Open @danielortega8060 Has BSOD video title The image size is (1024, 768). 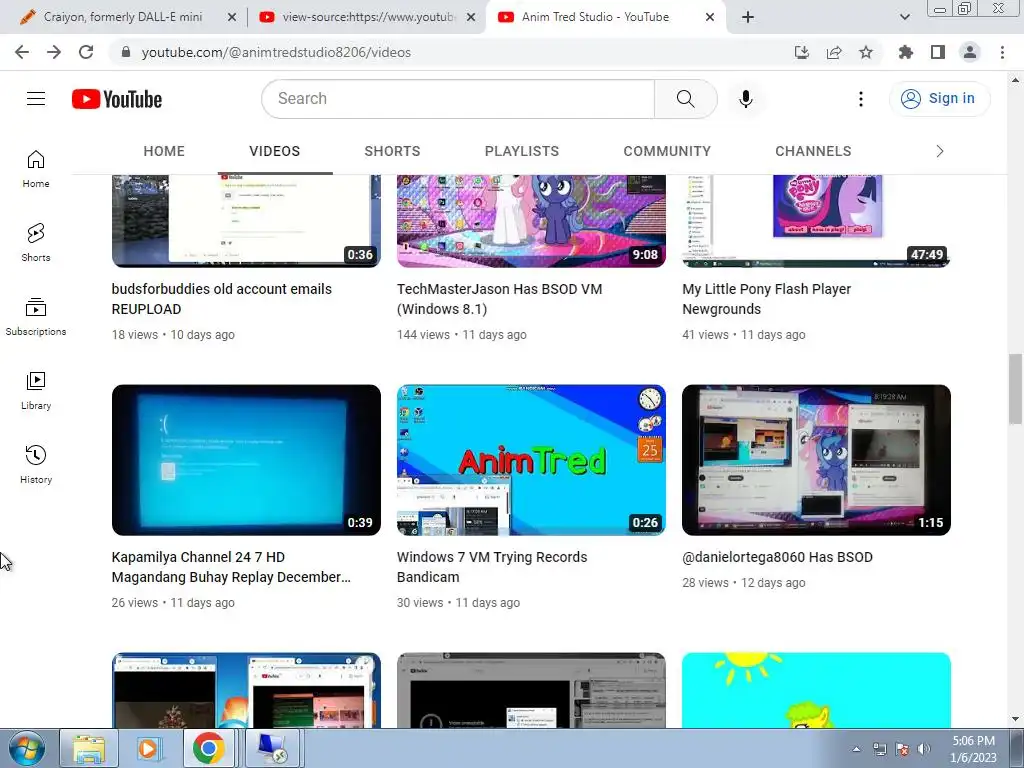coord(777,557)
